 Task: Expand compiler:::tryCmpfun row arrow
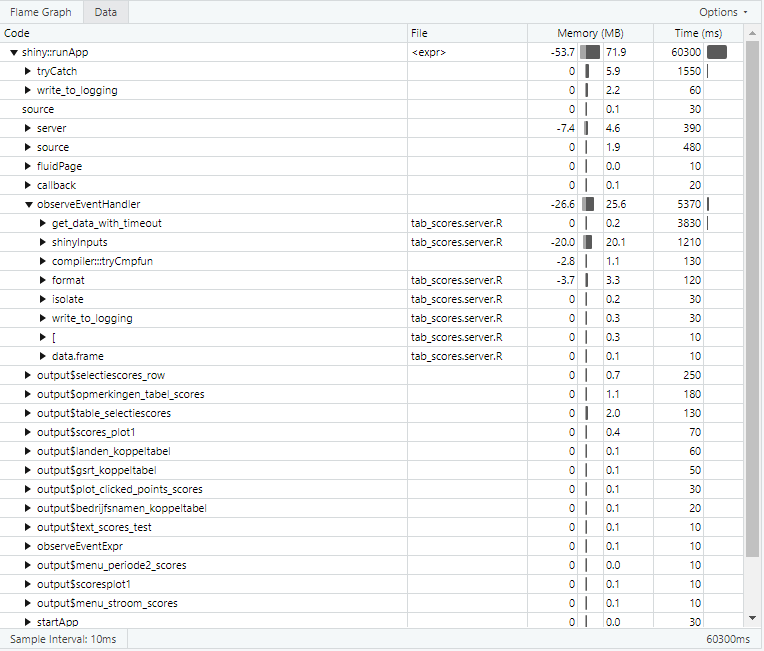(43, 261)
